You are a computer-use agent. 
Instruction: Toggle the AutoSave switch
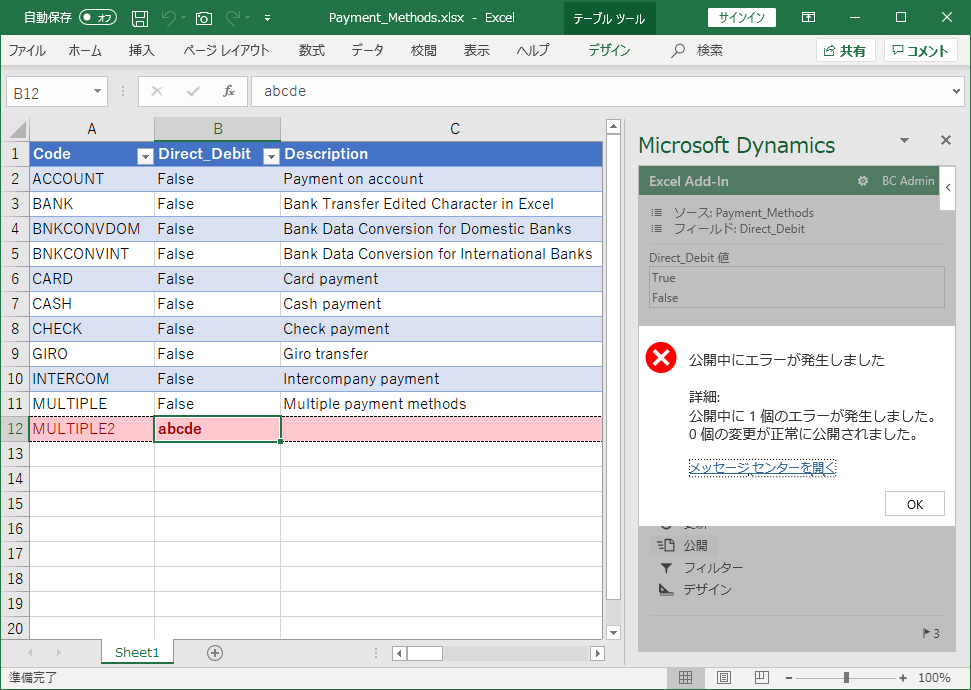[x=98, y=18]
